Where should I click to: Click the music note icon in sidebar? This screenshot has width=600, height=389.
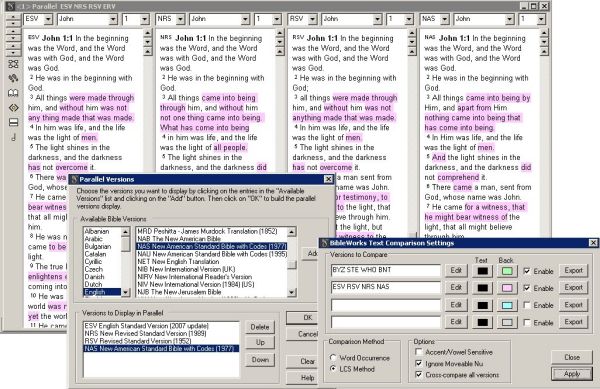(13, 137)
